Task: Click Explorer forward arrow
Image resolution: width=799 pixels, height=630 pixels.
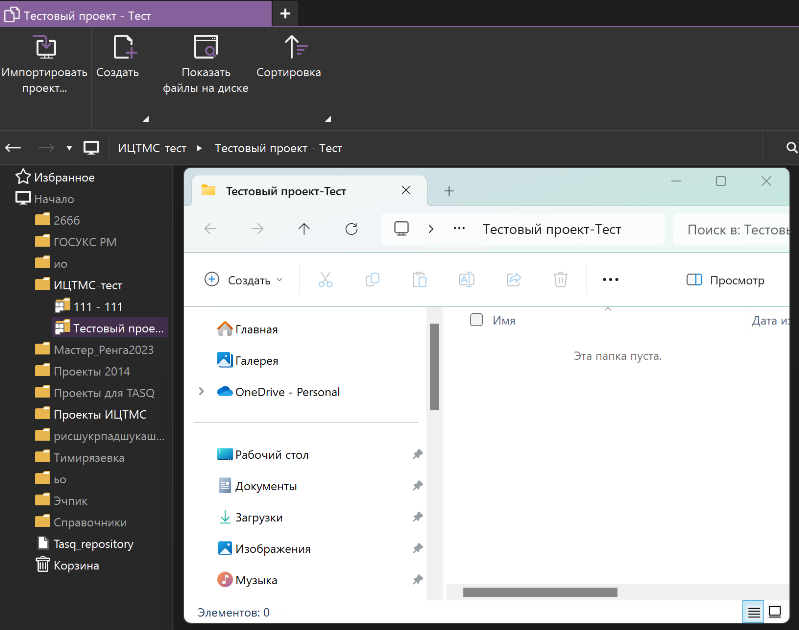Action: 257,229
